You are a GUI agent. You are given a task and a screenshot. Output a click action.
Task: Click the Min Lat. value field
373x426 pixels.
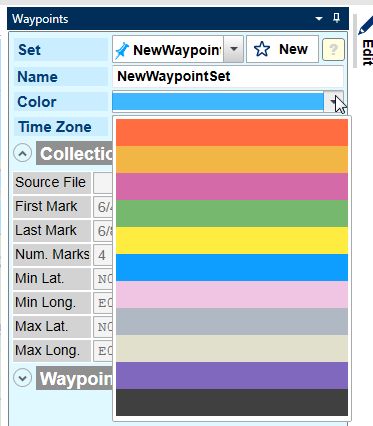[103, 279]
